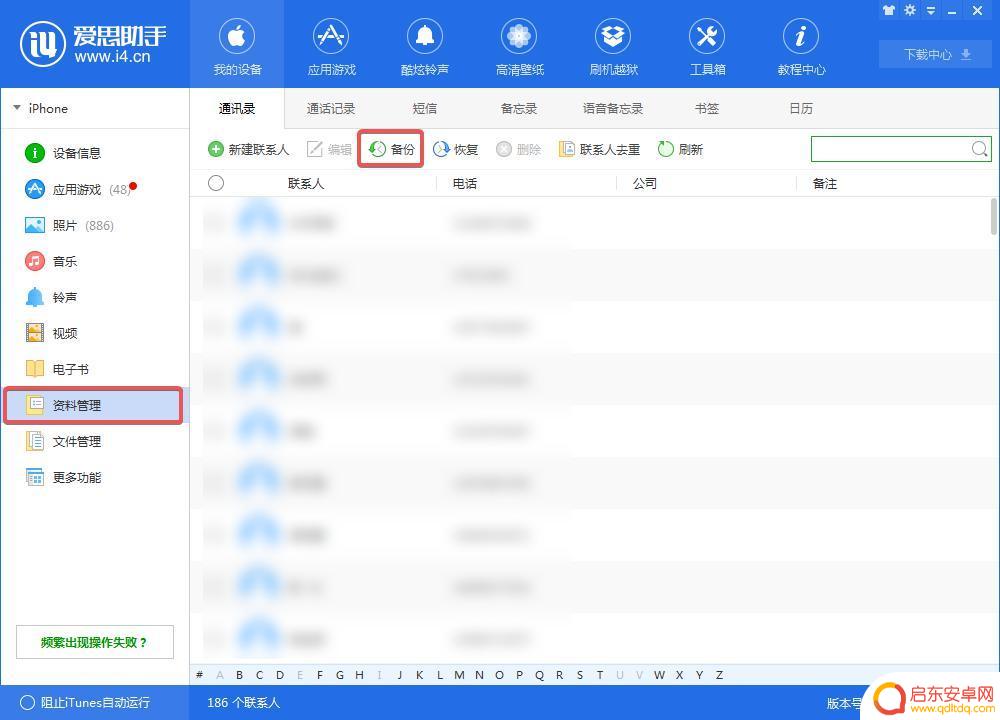Screen dimensions: 1000x720
Task: Click the 删除 toolbar button
Action: click(518, 149)
